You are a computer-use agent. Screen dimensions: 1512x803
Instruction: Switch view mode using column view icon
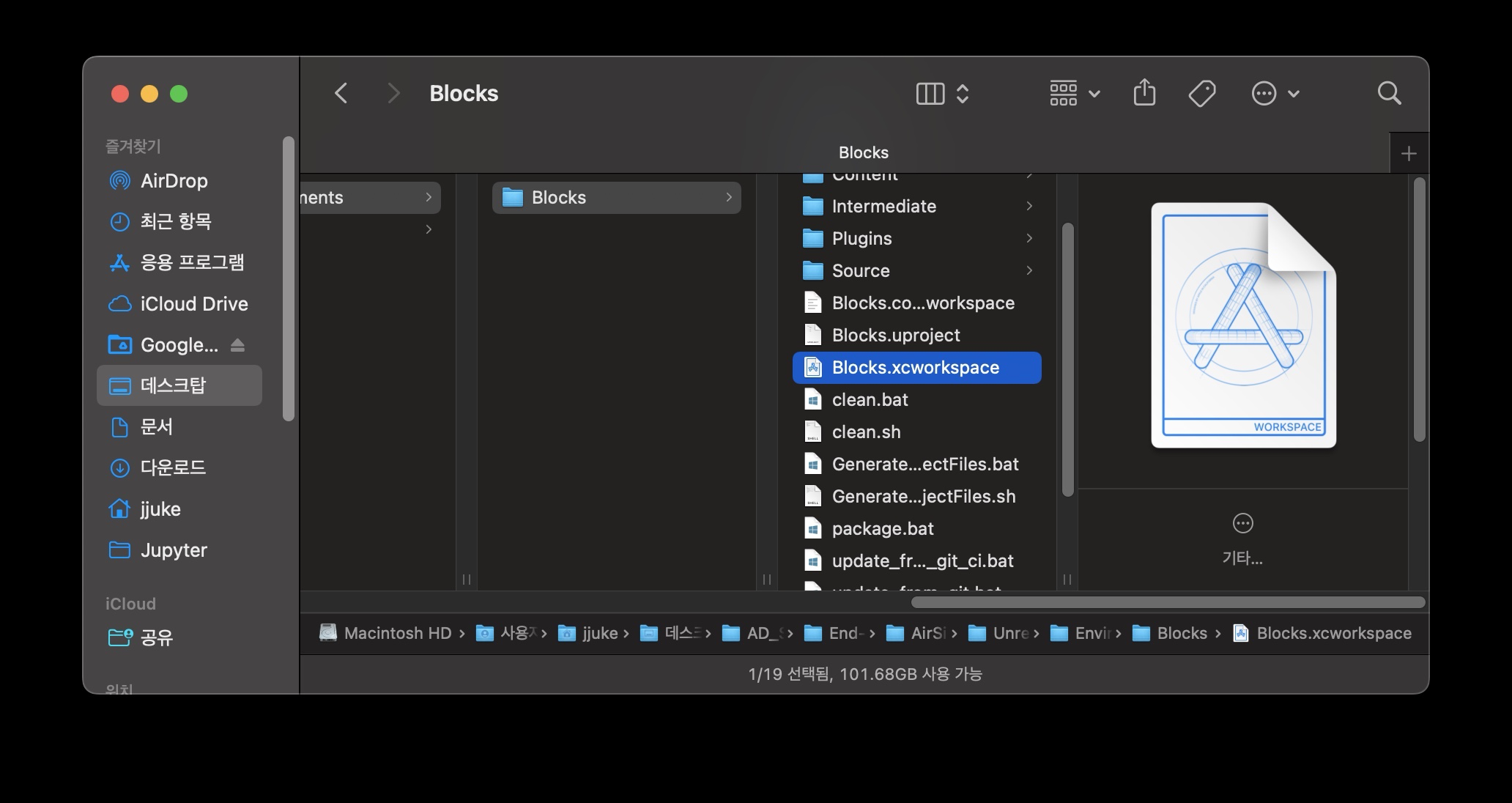[x=930, y=93]
